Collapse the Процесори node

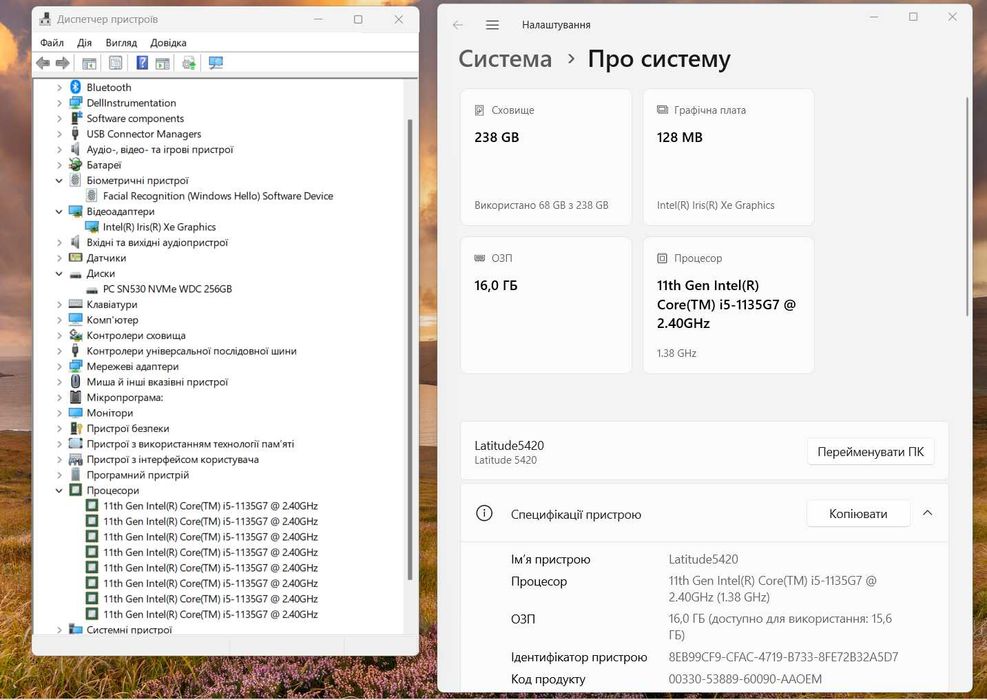pyautogui.click(x=59, y=490)
